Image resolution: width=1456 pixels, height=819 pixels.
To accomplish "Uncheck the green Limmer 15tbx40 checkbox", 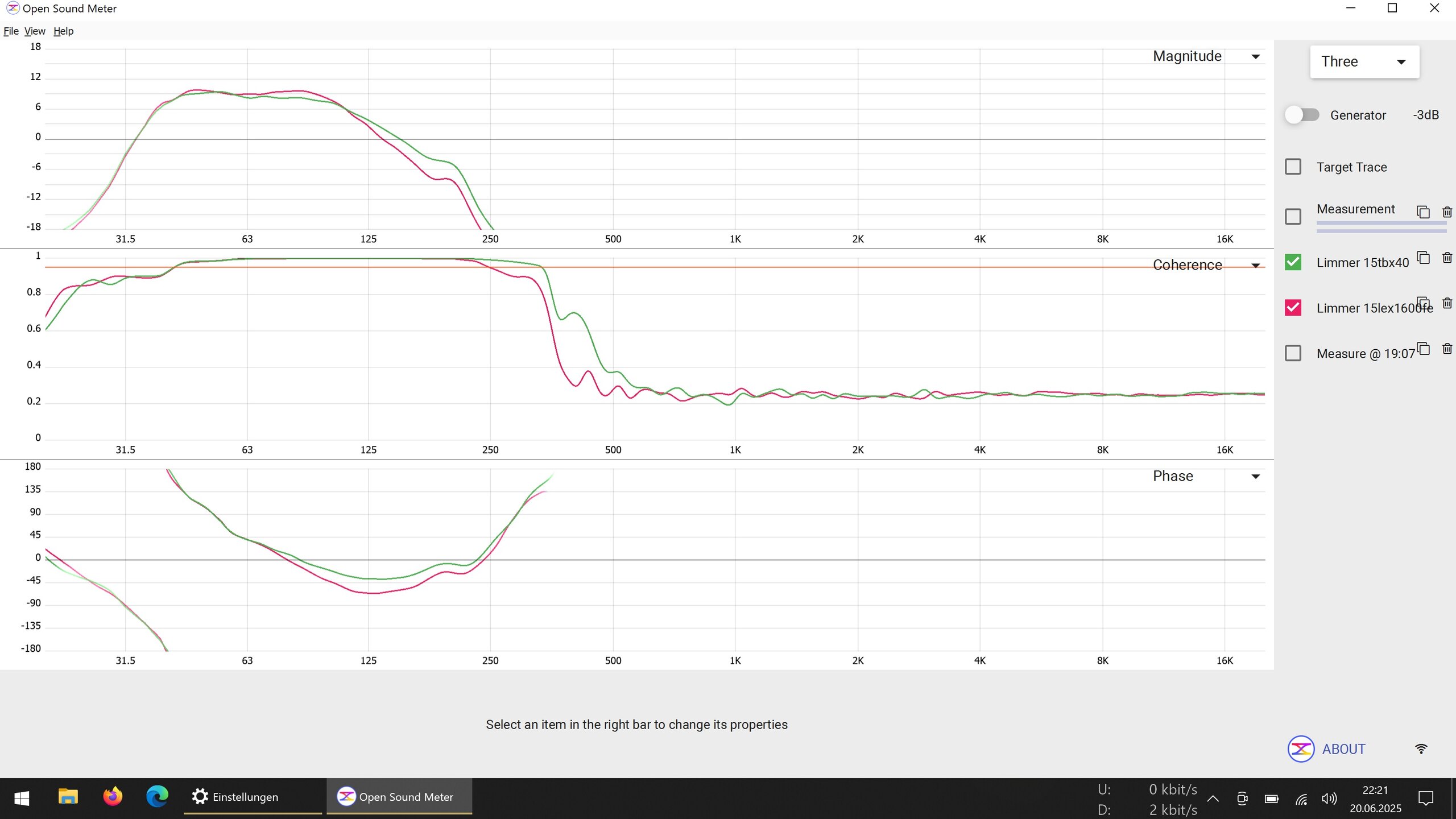I will click(x=1293, y=262).
